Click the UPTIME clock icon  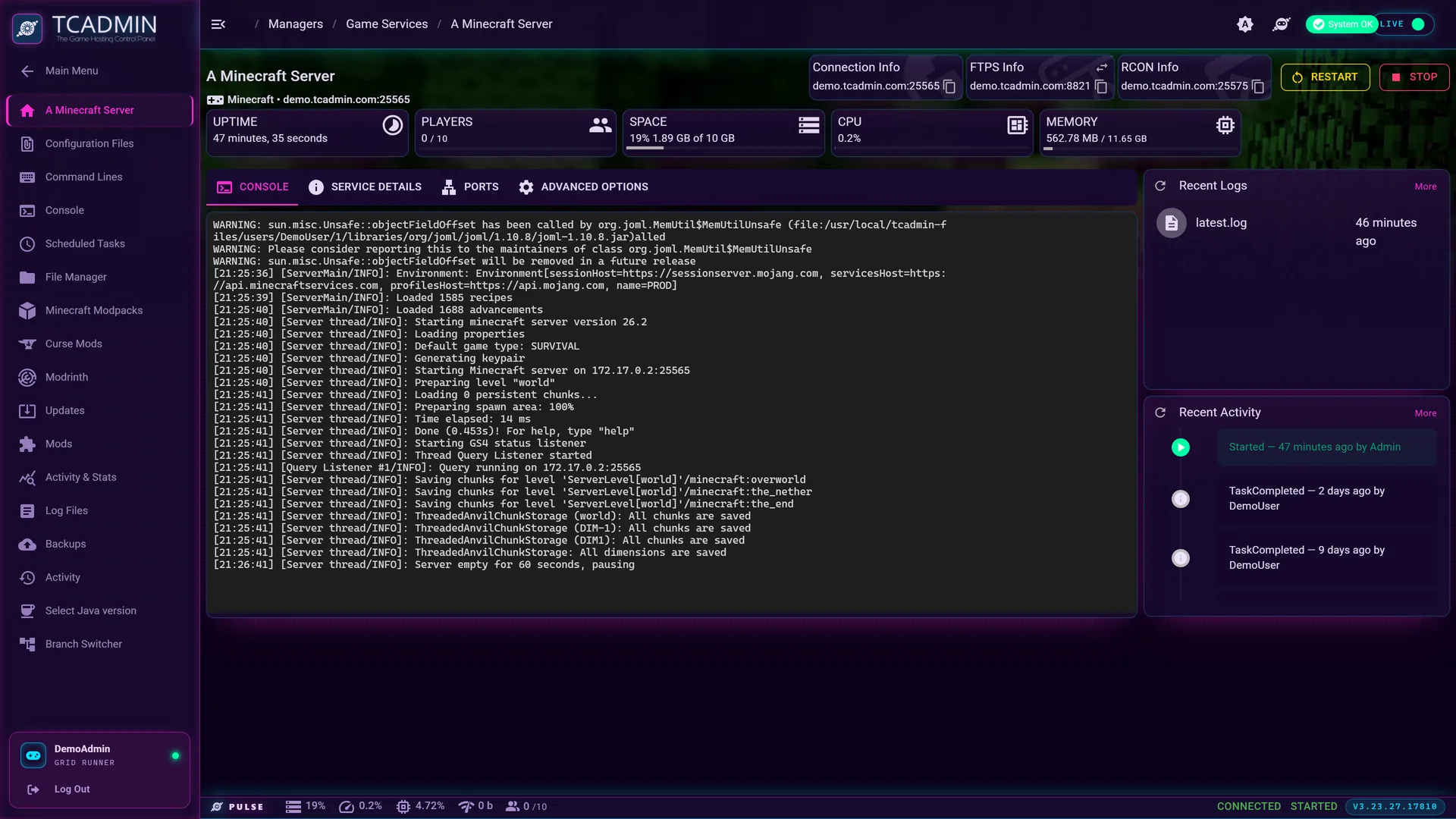pos(393,125)
